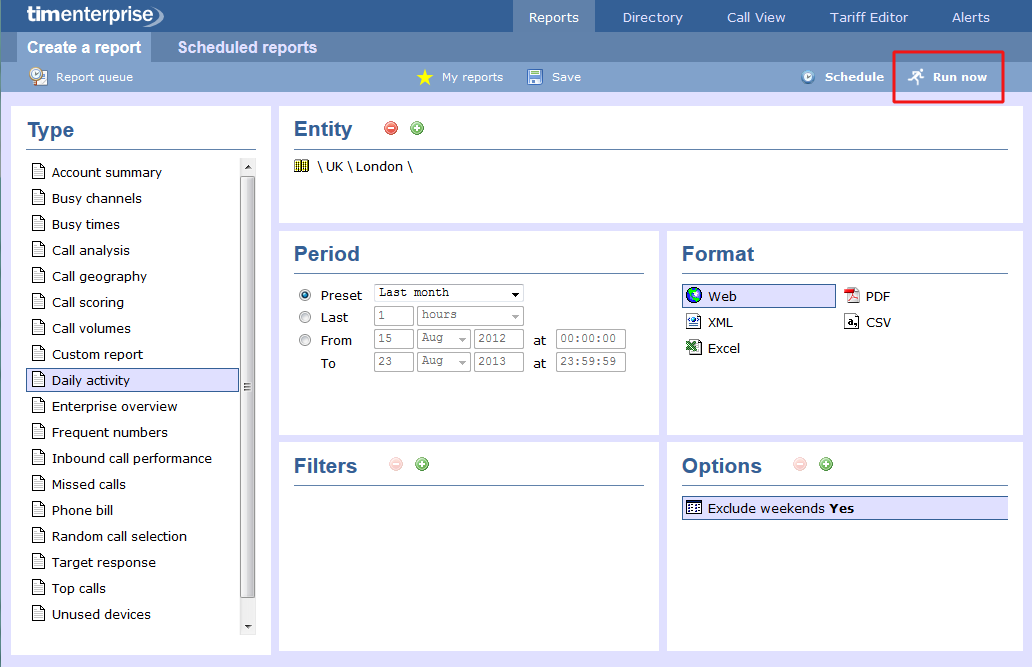
Task: Open the hours unit dropdown
Action: click(470, 315)
